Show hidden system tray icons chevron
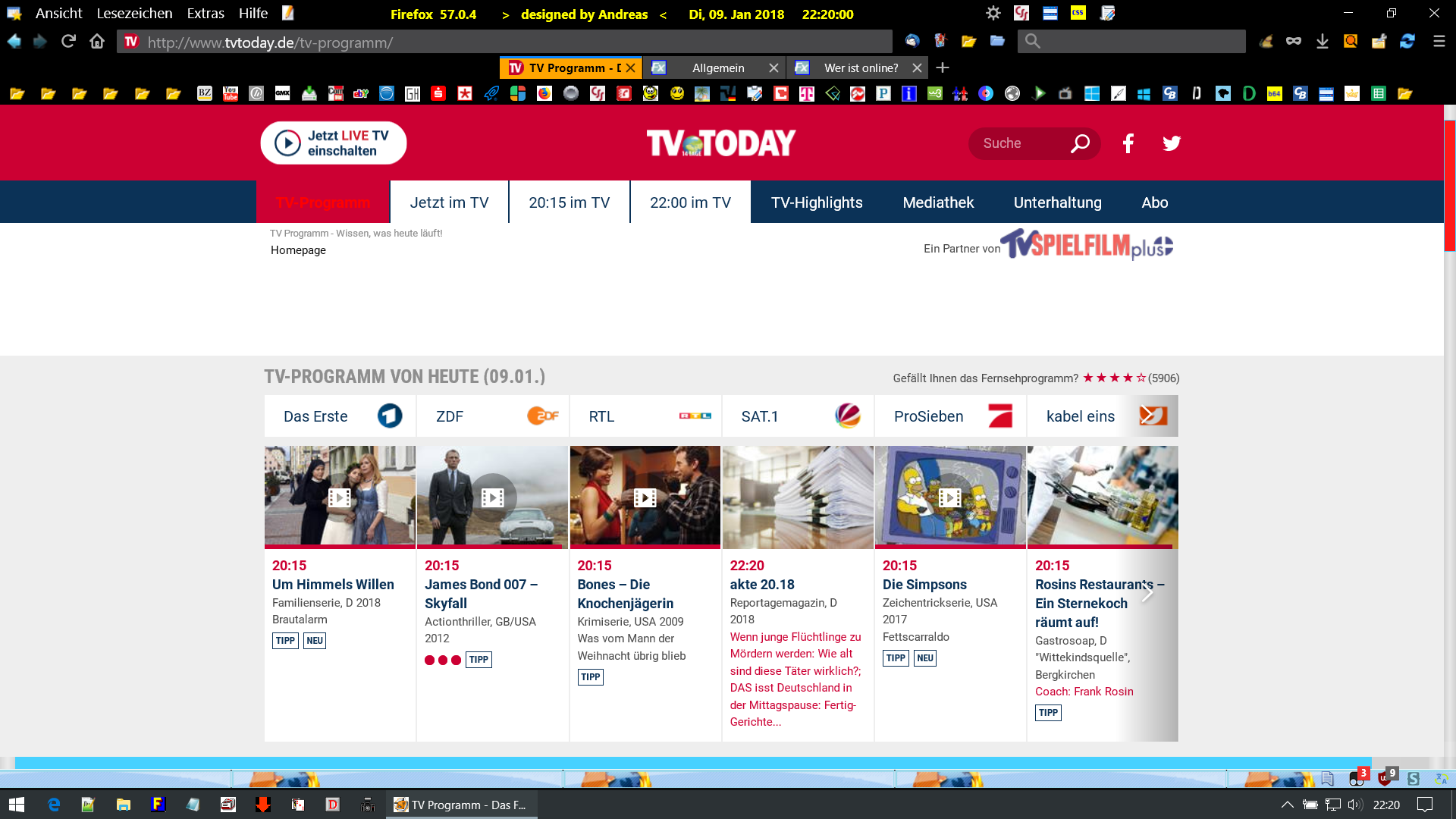Image resolution: width=1456 pixels, height=819 pixels. coord(1287,805)
